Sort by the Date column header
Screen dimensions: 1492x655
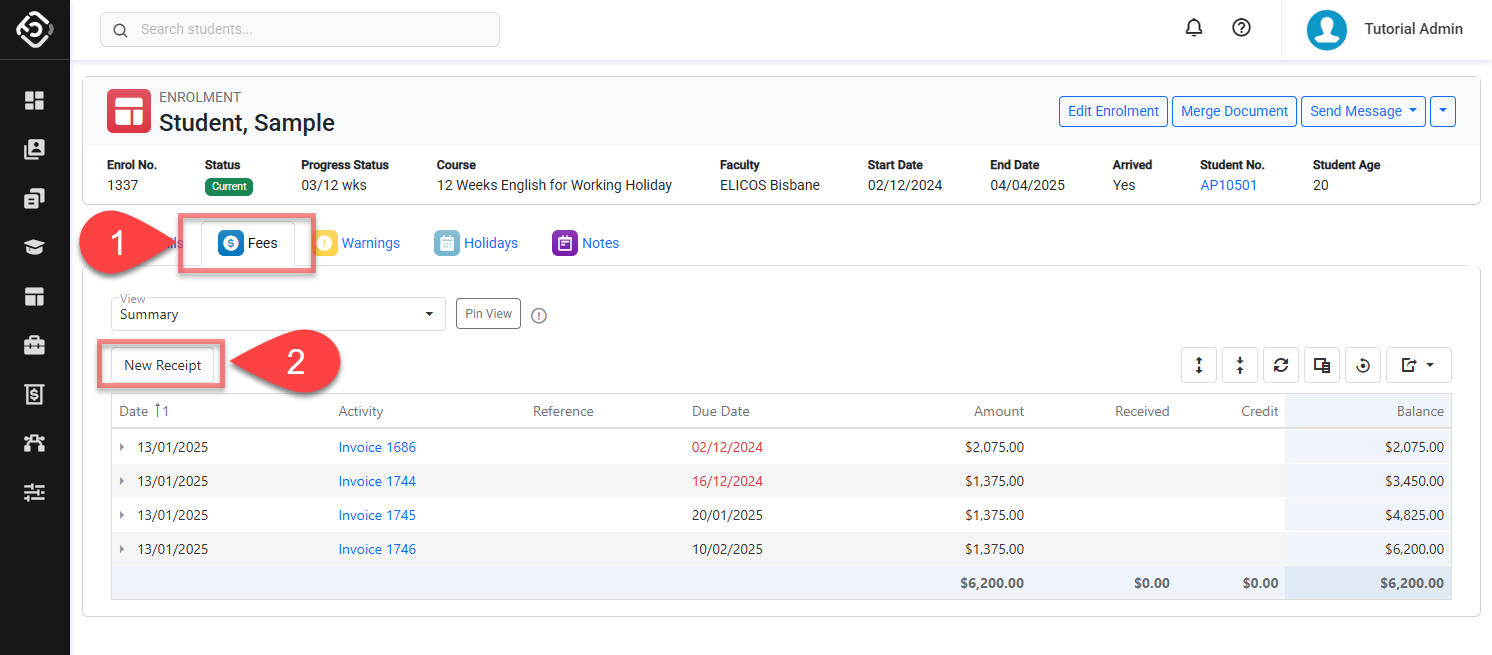click(x=134, y=411)
